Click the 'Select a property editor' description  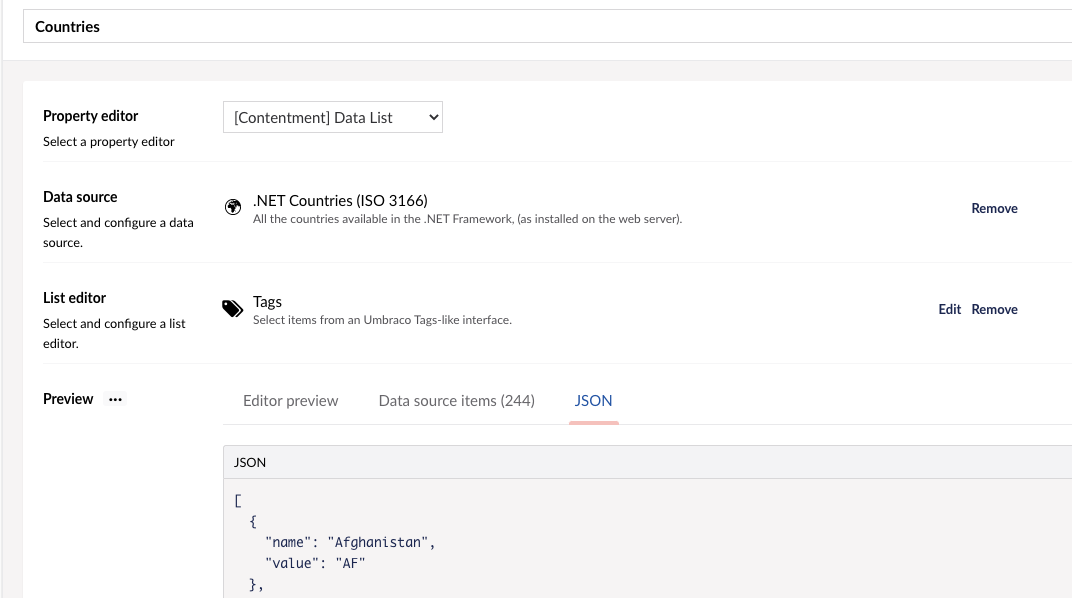coord(109,141)
